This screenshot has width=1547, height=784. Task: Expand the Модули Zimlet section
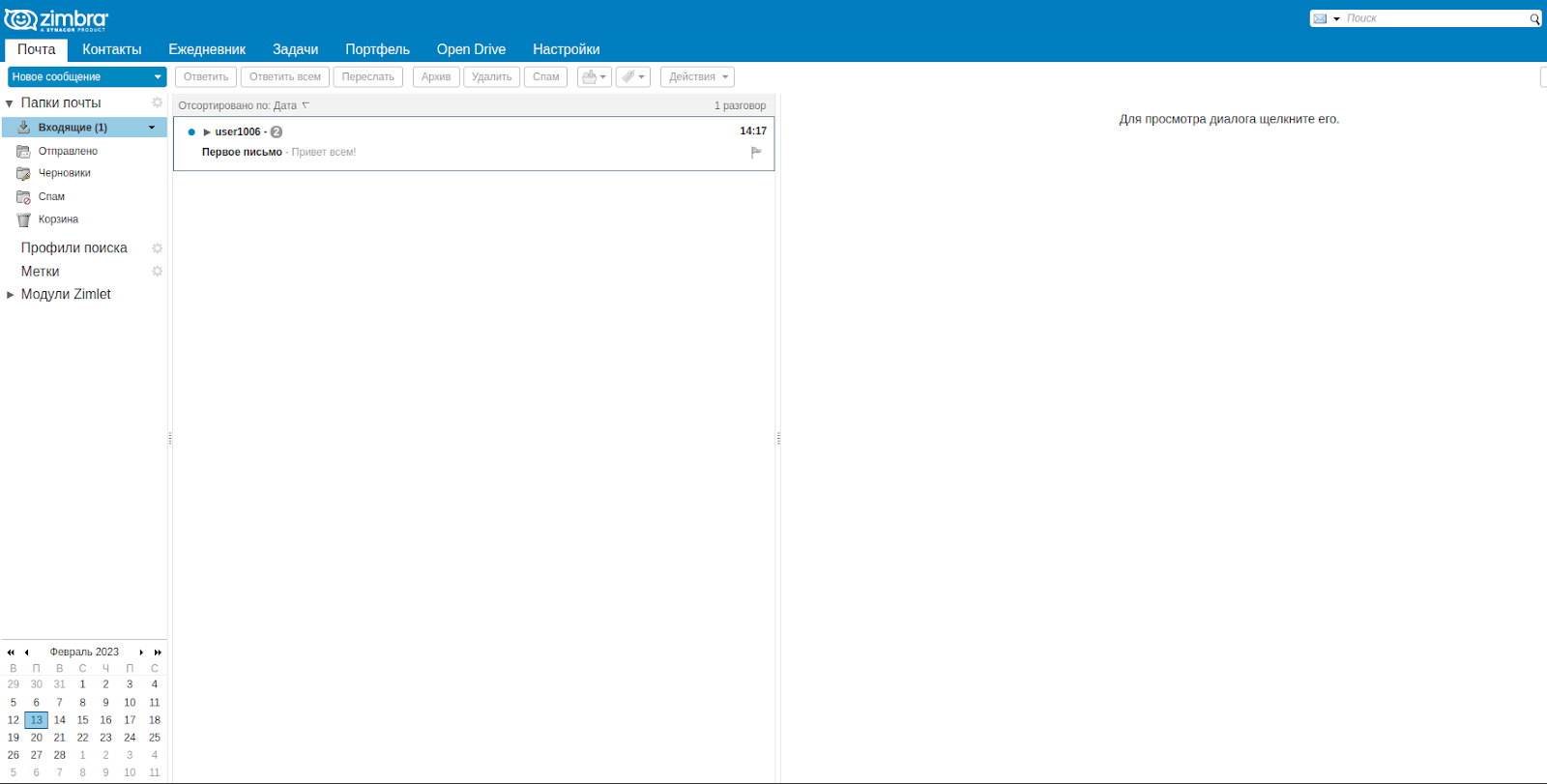(x=11, y=295)
